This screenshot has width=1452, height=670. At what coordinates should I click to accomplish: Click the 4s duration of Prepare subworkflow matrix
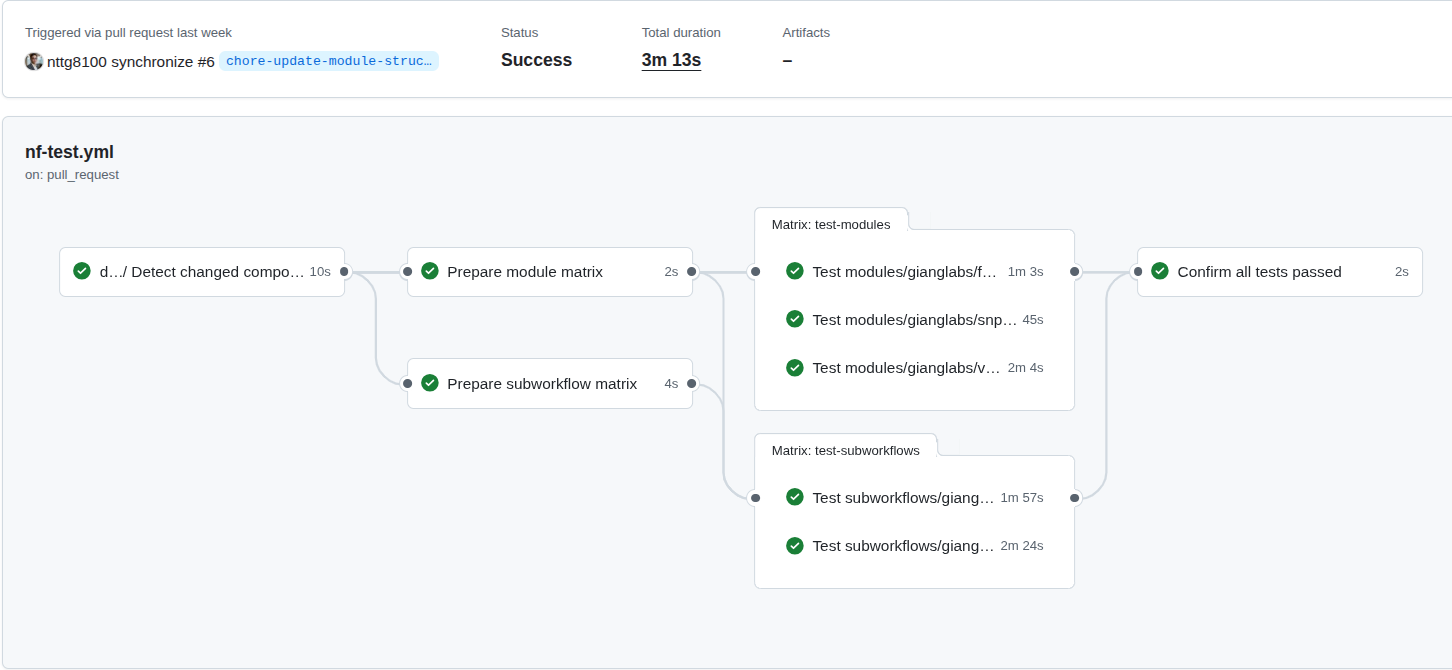point(671,384)
